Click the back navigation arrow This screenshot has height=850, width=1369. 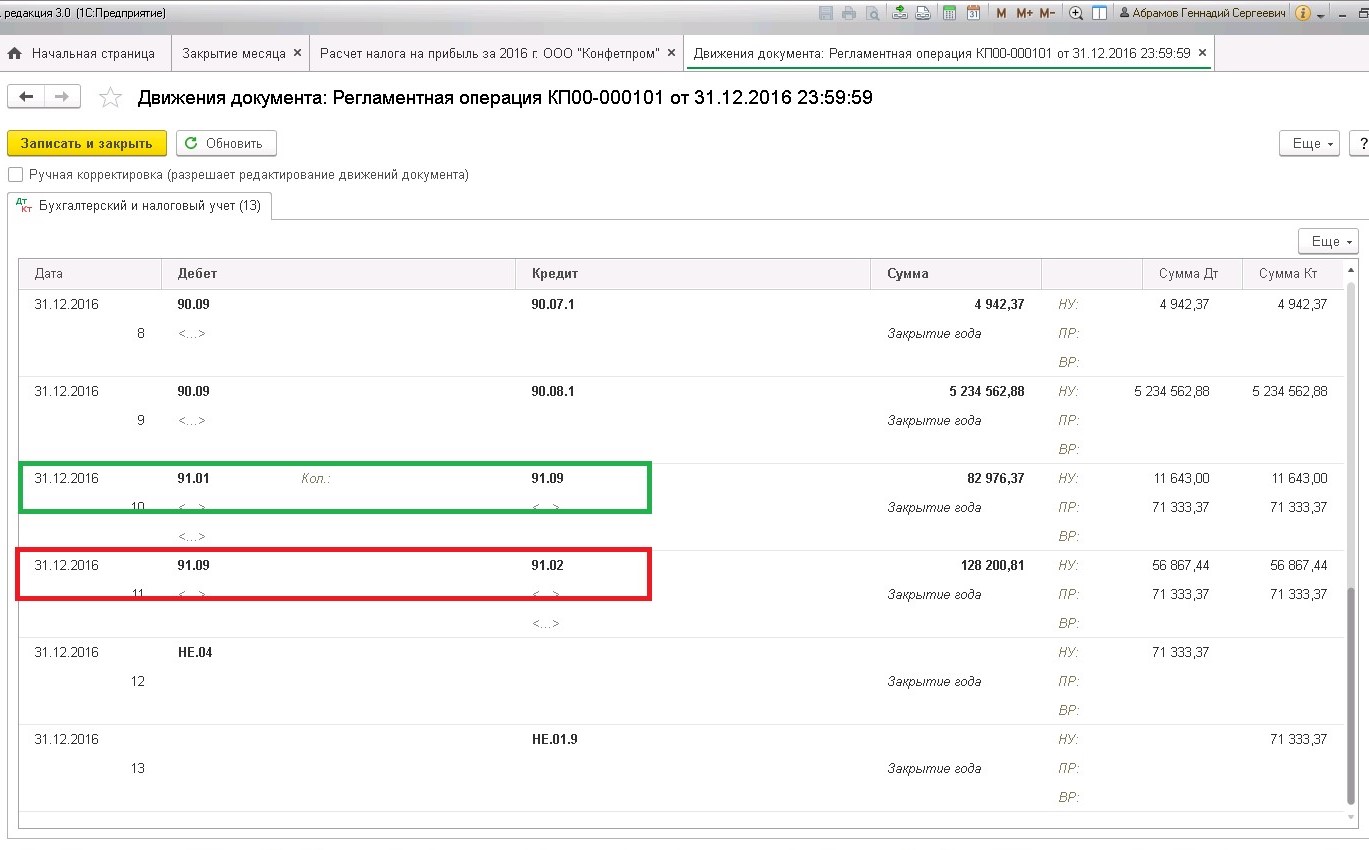tap(26, 96)
